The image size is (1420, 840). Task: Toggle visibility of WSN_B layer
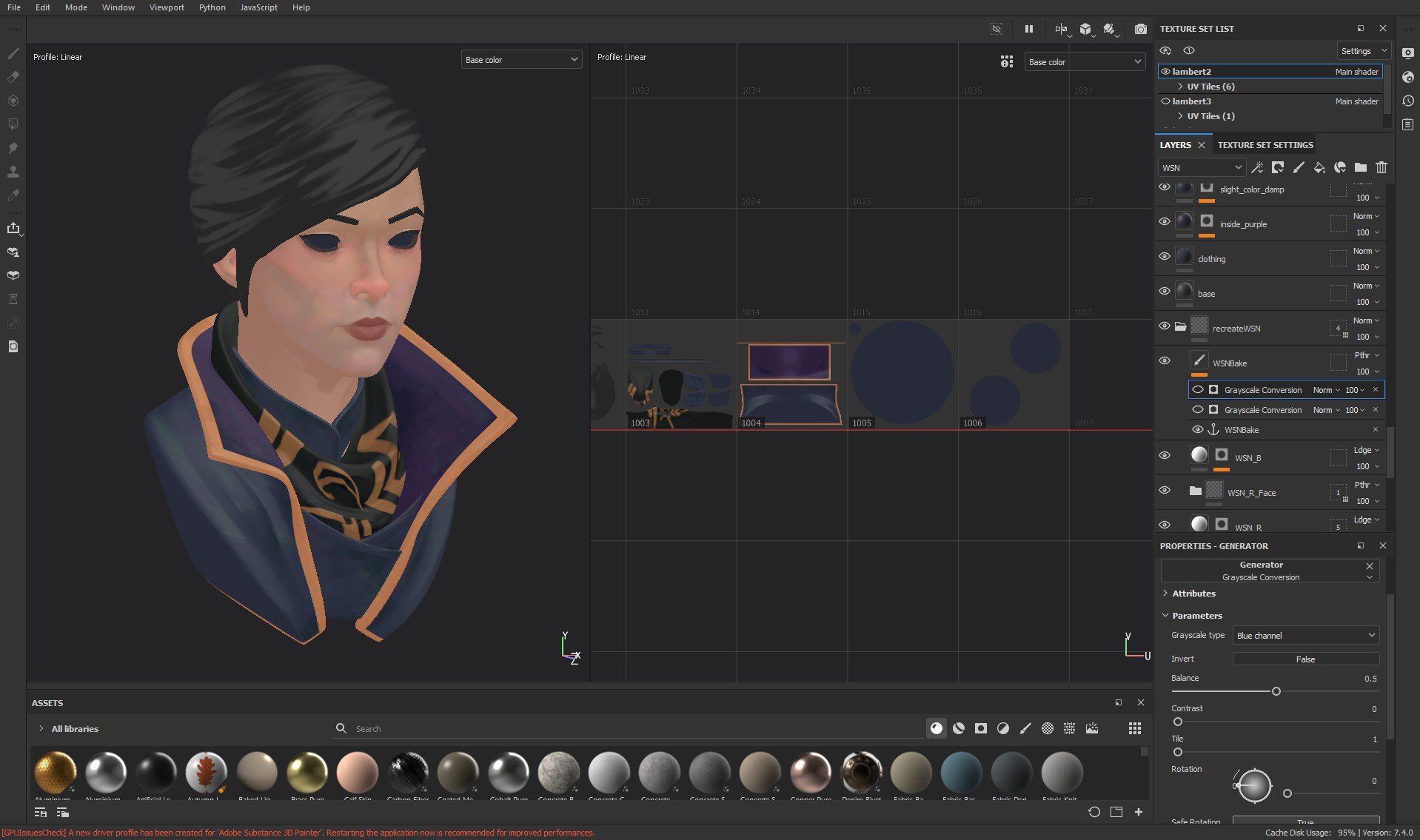pos(1165,456)
